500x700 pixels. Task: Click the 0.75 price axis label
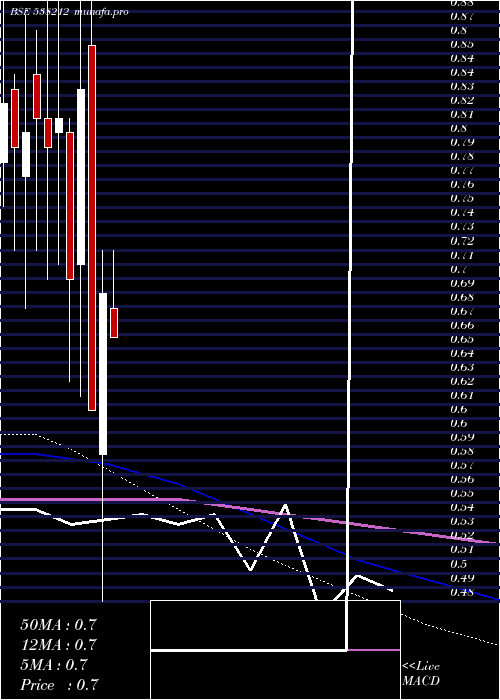coord(462,198)
